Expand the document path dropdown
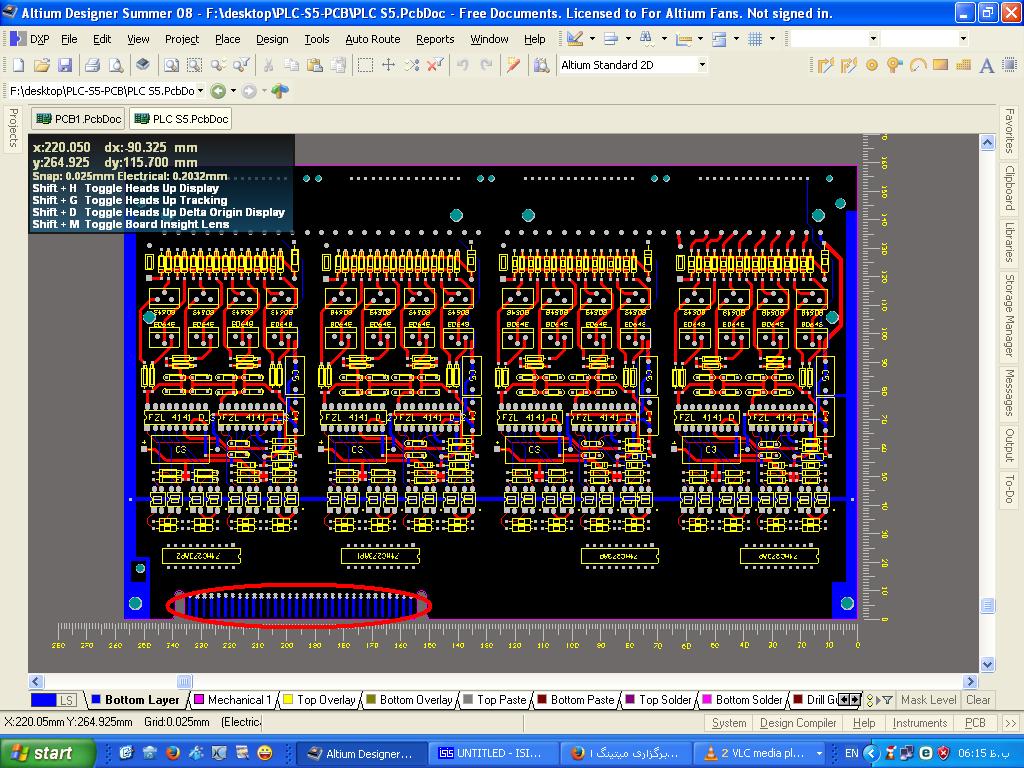This screenshot has height=768, width=1024. tap(200, 91)
